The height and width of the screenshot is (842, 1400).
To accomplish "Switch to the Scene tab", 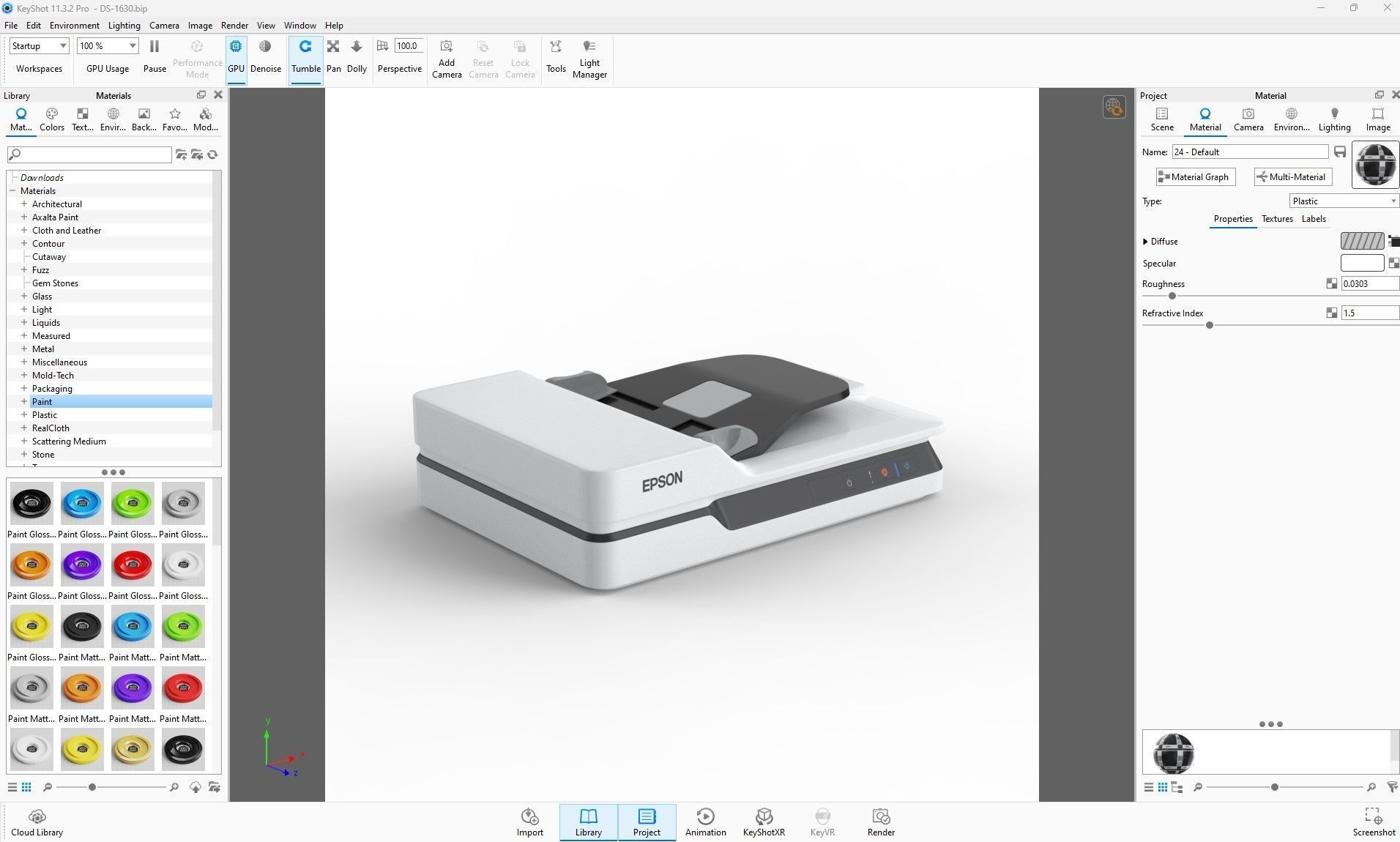I will (1162, 119).
